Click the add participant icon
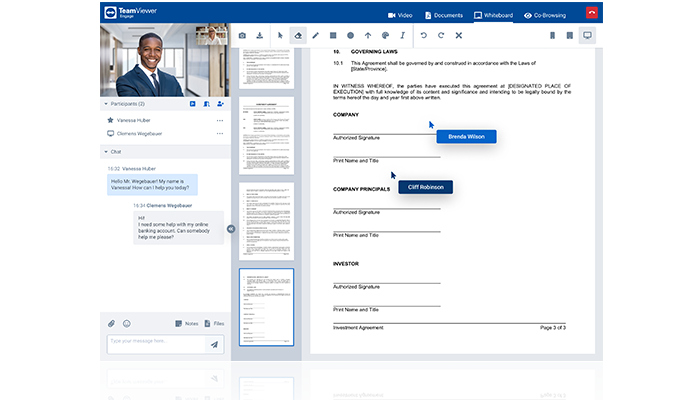Viewport: 700px width, 400px height. (x=220, y=104)
